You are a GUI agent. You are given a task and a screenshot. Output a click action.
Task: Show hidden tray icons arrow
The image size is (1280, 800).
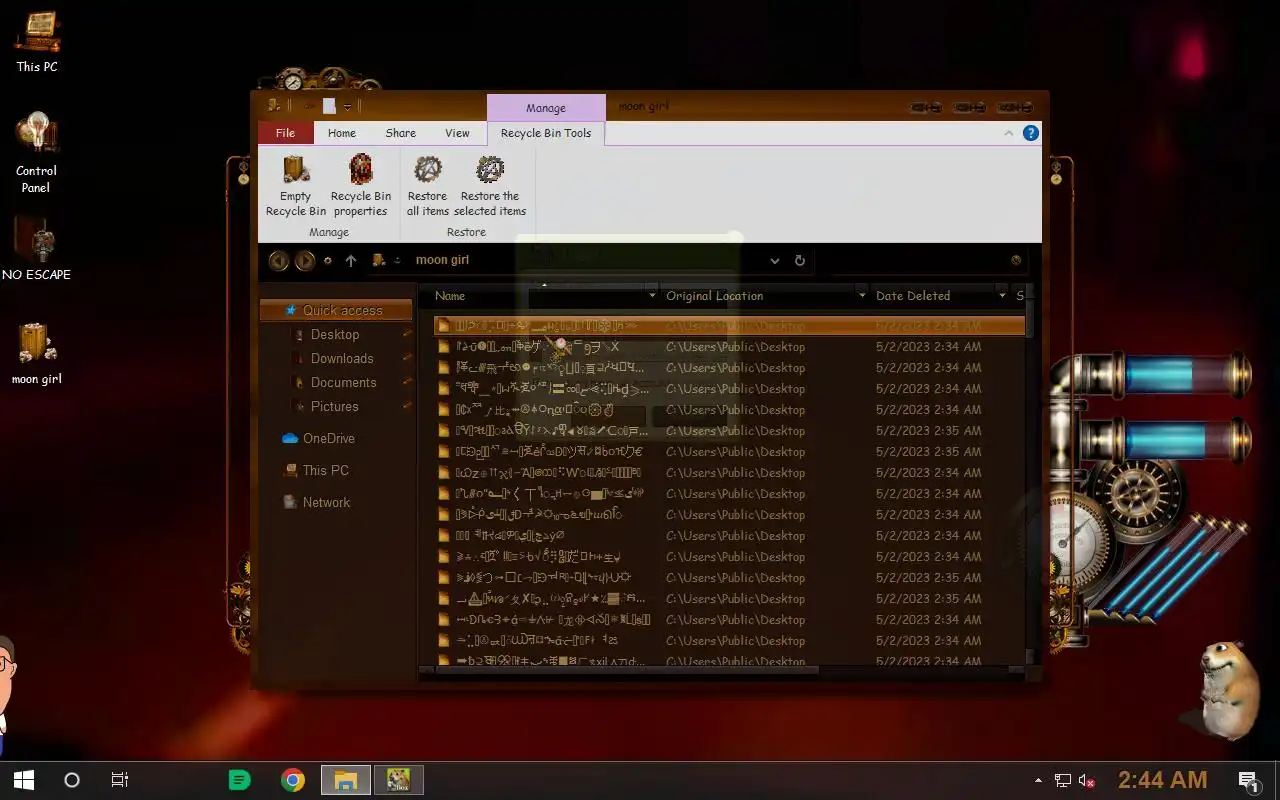tap(1038, 780)
